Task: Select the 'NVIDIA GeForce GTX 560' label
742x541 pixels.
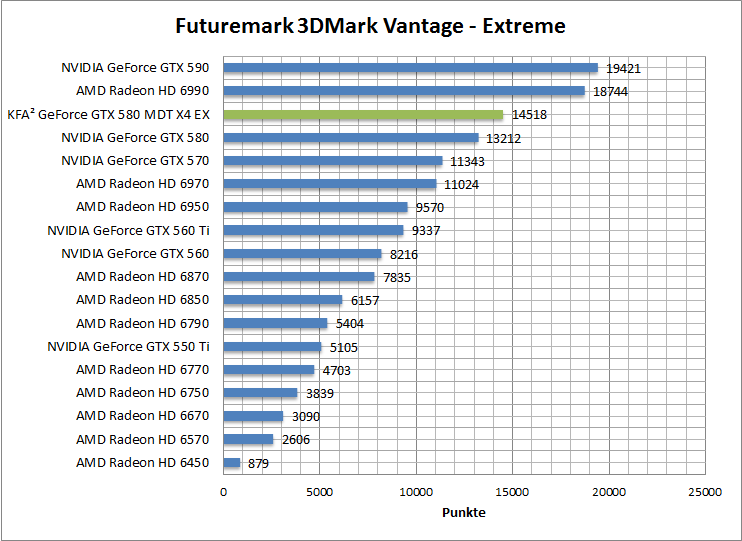Action: tap(135, 253)
